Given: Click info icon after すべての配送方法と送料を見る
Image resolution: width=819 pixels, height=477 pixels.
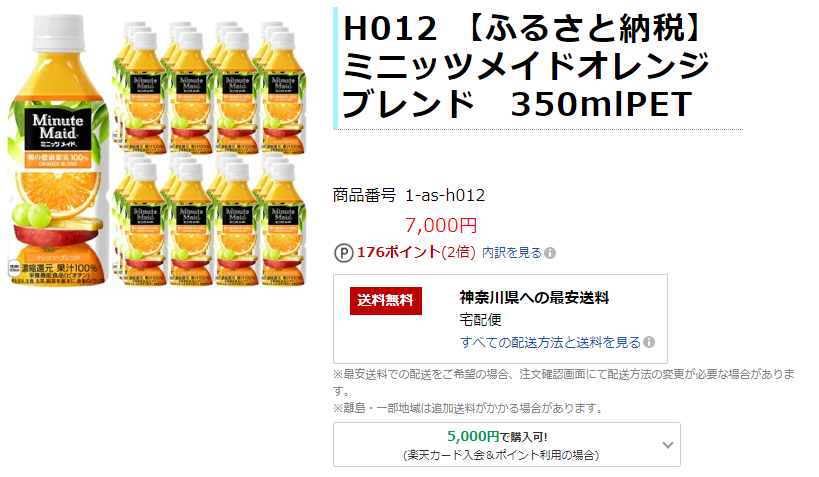Looking at the screenshot, I should click(x=649, y=342).
